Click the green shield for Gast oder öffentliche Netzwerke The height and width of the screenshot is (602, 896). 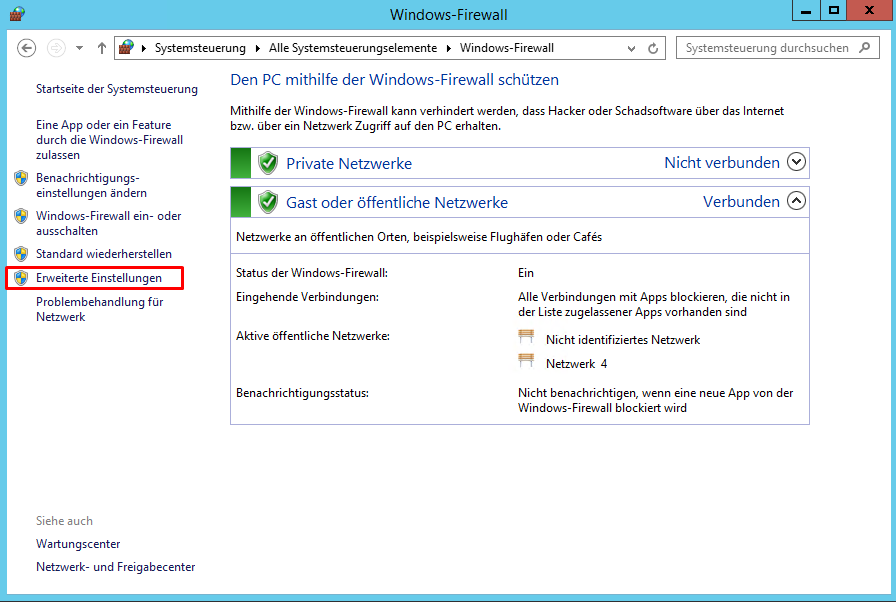[x=268, y=201]
